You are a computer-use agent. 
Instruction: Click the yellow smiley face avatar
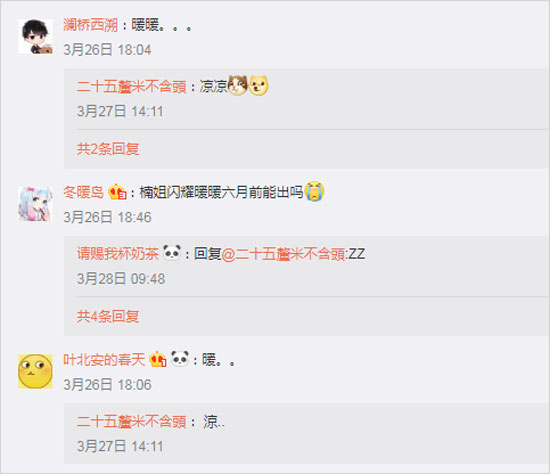tap(35, 371)
